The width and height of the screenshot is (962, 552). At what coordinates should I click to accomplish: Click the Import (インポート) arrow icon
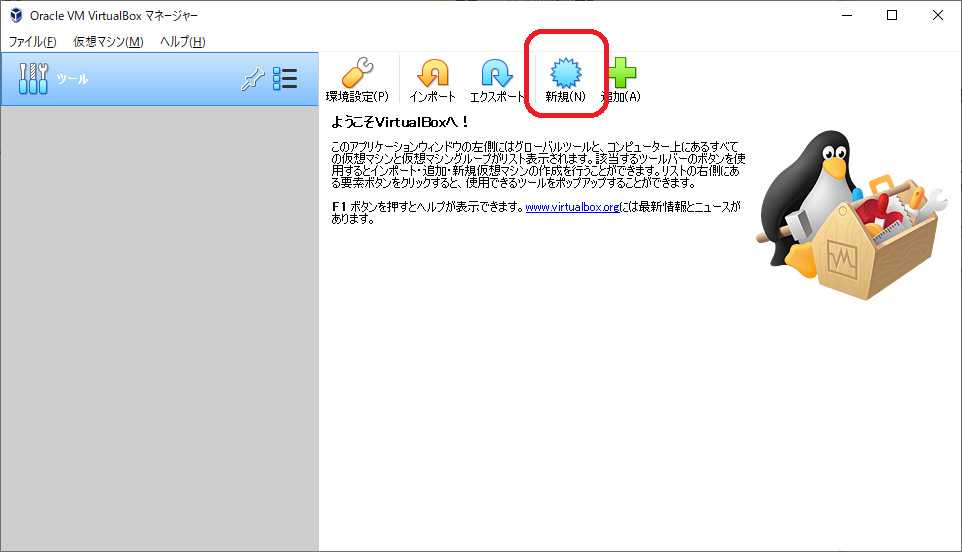pos(433,73)
